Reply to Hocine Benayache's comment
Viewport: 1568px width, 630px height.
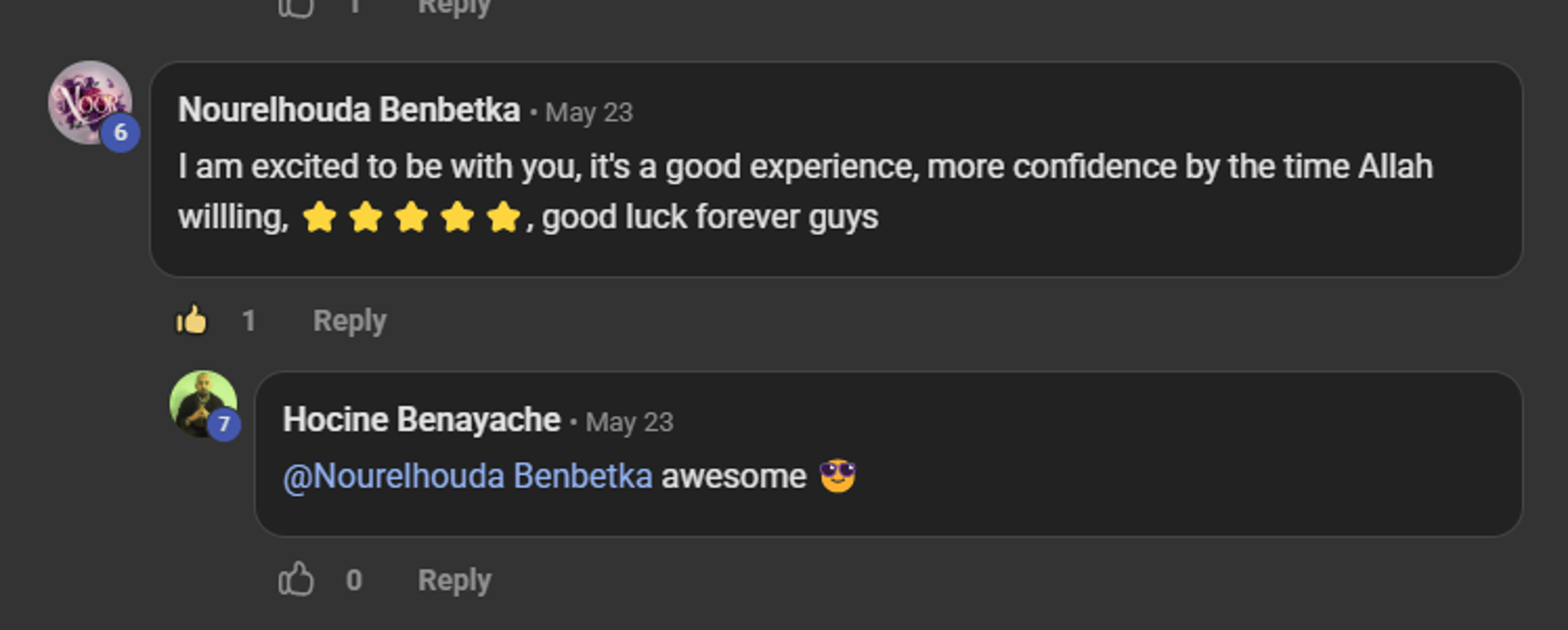click(454, 580)
